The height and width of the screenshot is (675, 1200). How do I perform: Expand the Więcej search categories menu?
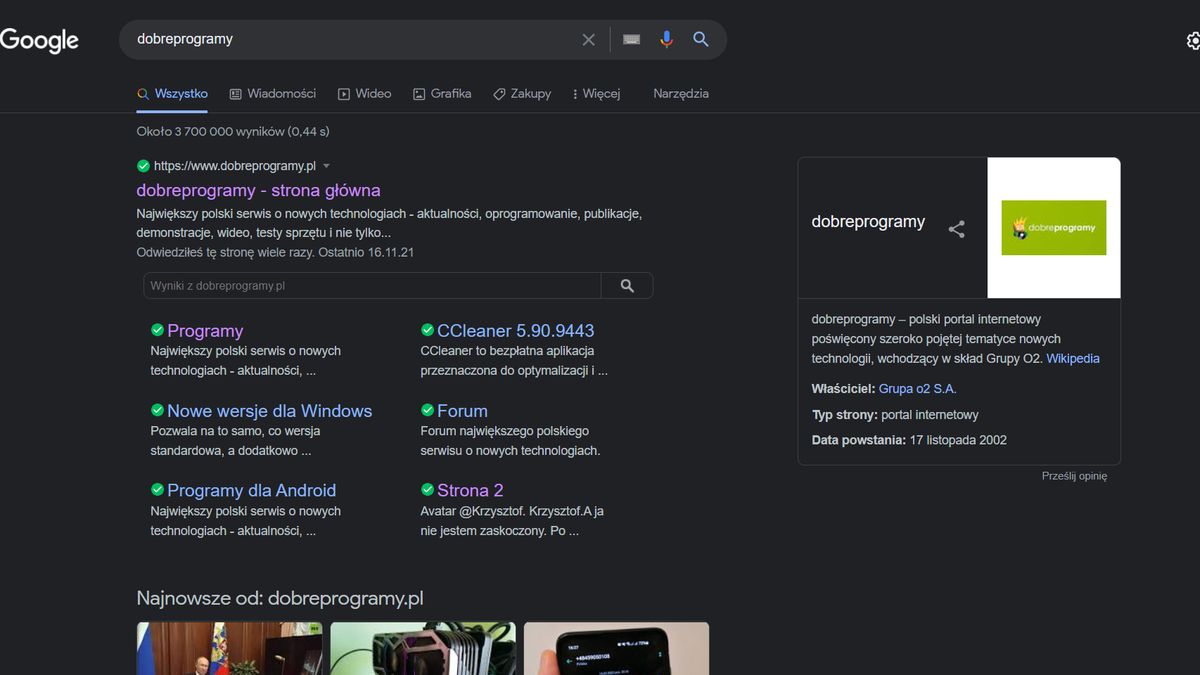(596, 93)
